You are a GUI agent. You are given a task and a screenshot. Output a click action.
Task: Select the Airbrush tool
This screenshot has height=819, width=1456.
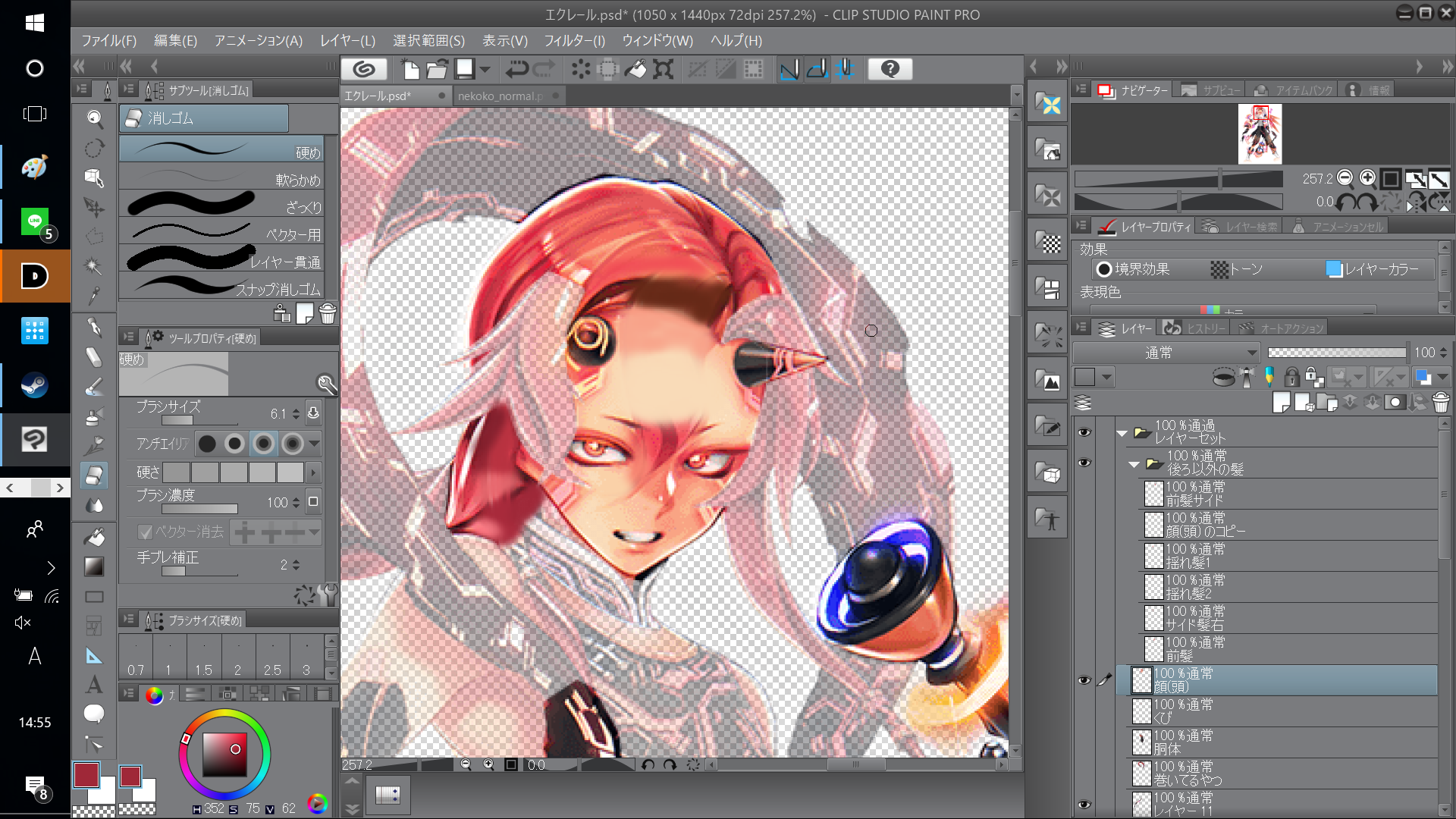tap(94, 416)
